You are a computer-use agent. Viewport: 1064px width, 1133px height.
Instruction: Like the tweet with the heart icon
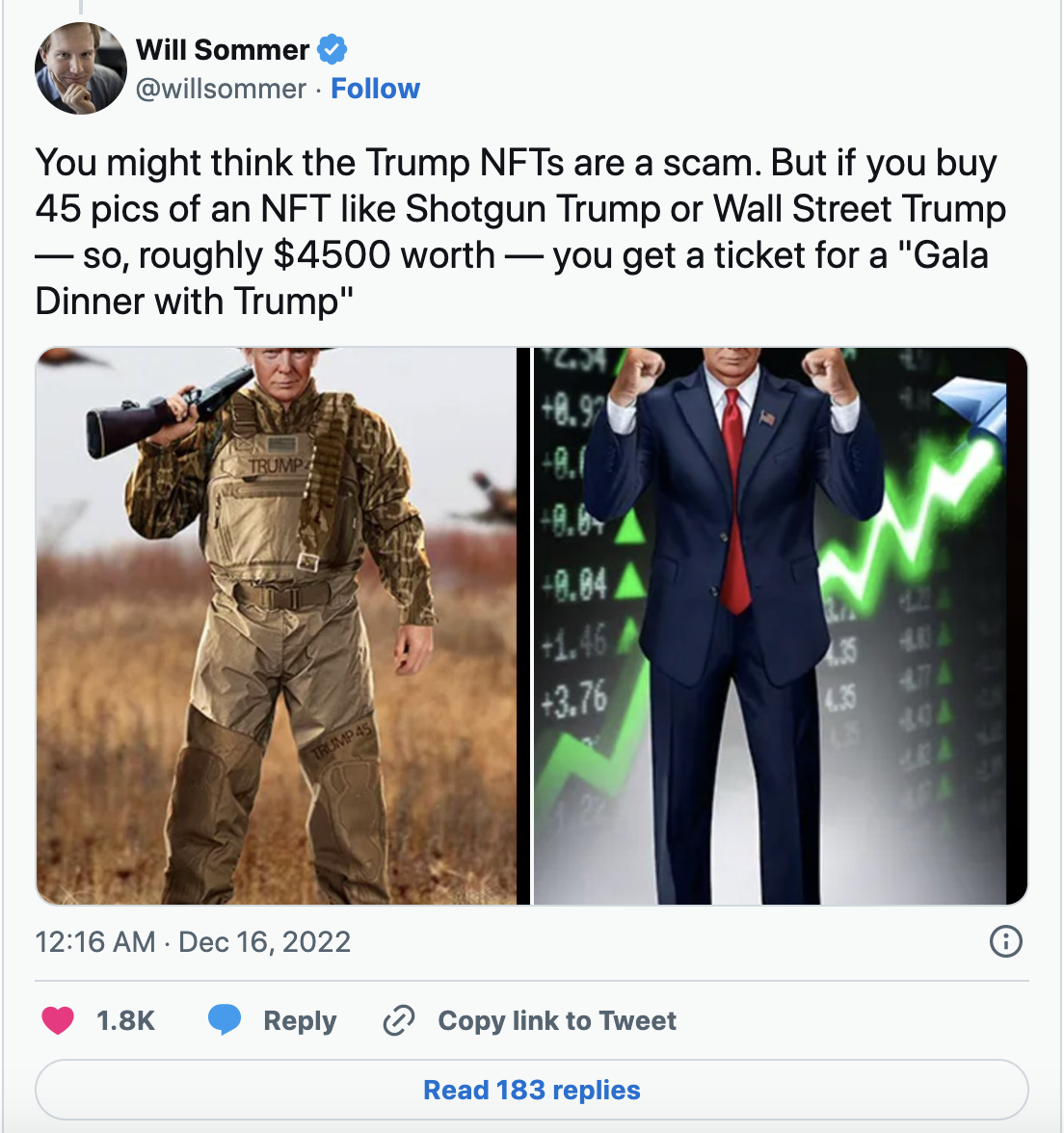(58, 1020)
